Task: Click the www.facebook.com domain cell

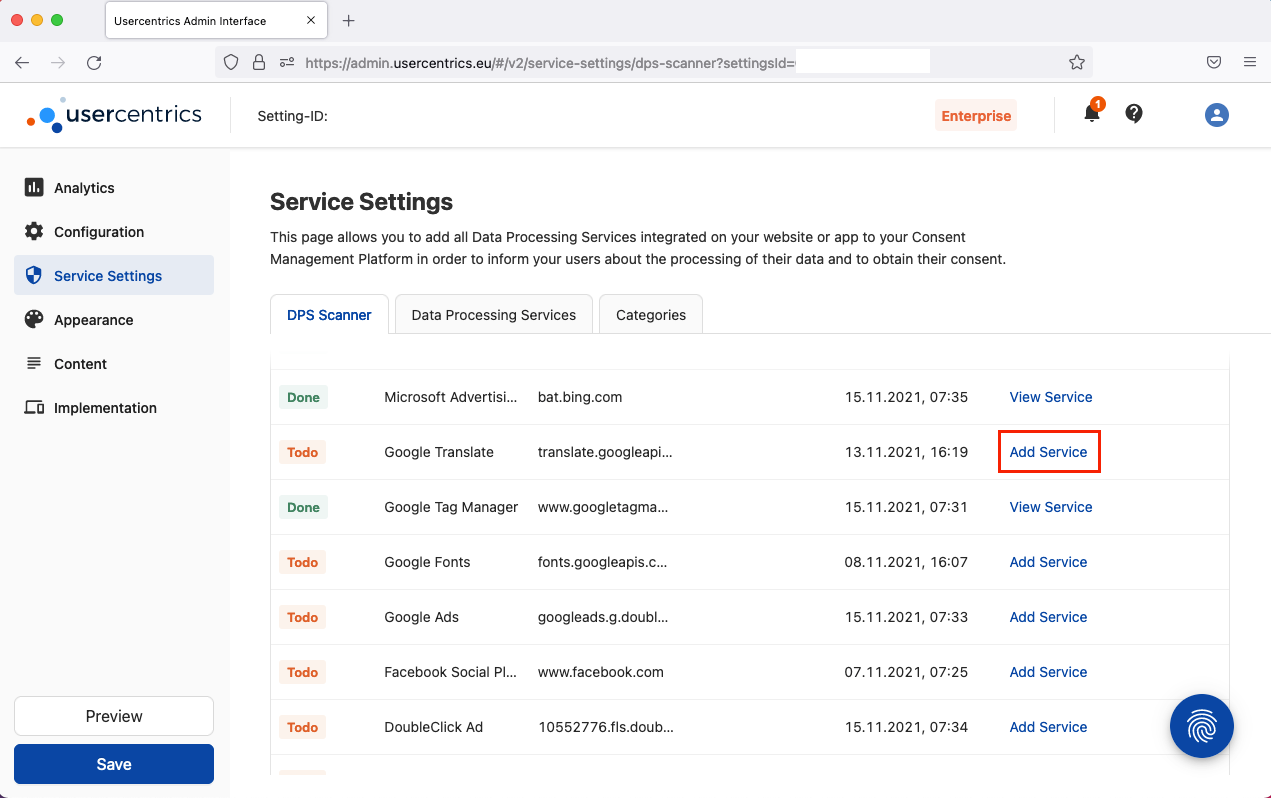Action: pyautogui.click(x=601, y=672)
